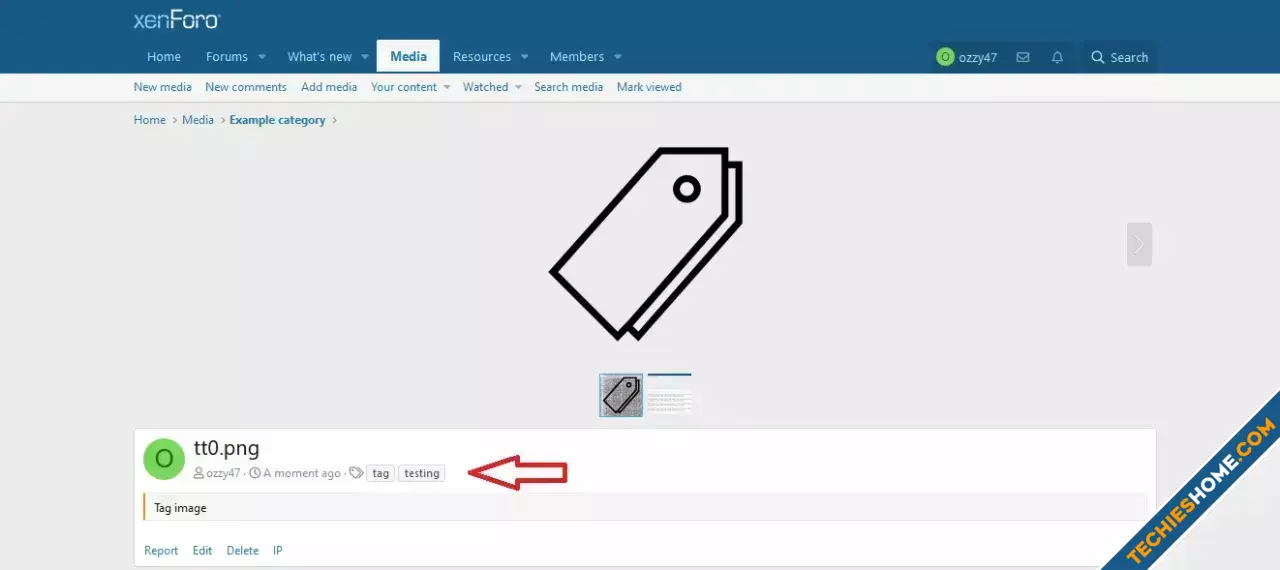Click Example category in the breadcrumb
The width and height of the screenshot is (1280, 570).
[278, 120]
